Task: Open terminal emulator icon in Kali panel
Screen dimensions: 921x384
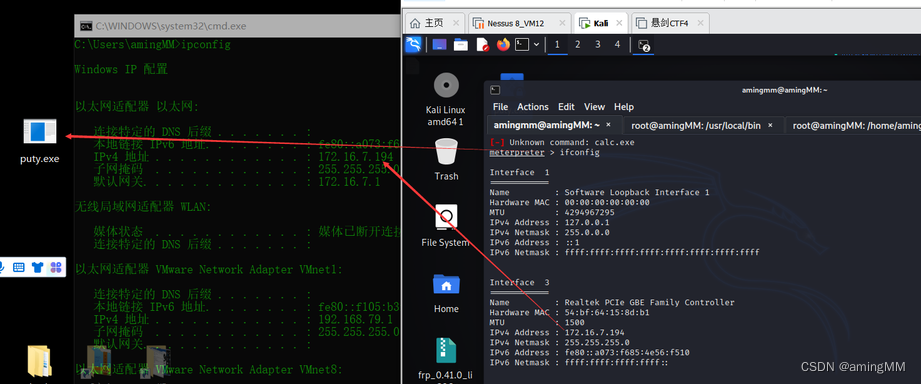Action: point(522,45)
